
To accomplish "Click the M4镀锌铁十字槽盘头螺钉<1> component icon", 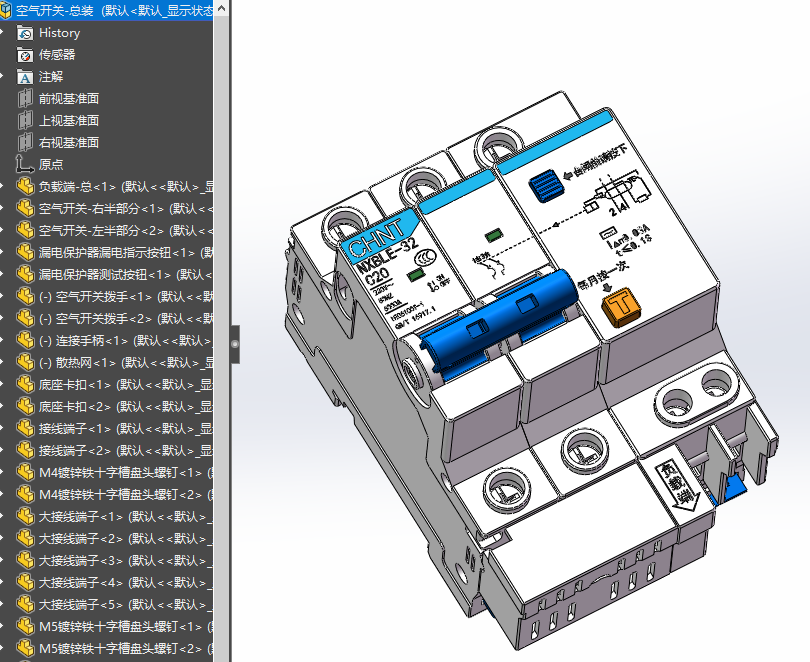I will click(25, 472).
